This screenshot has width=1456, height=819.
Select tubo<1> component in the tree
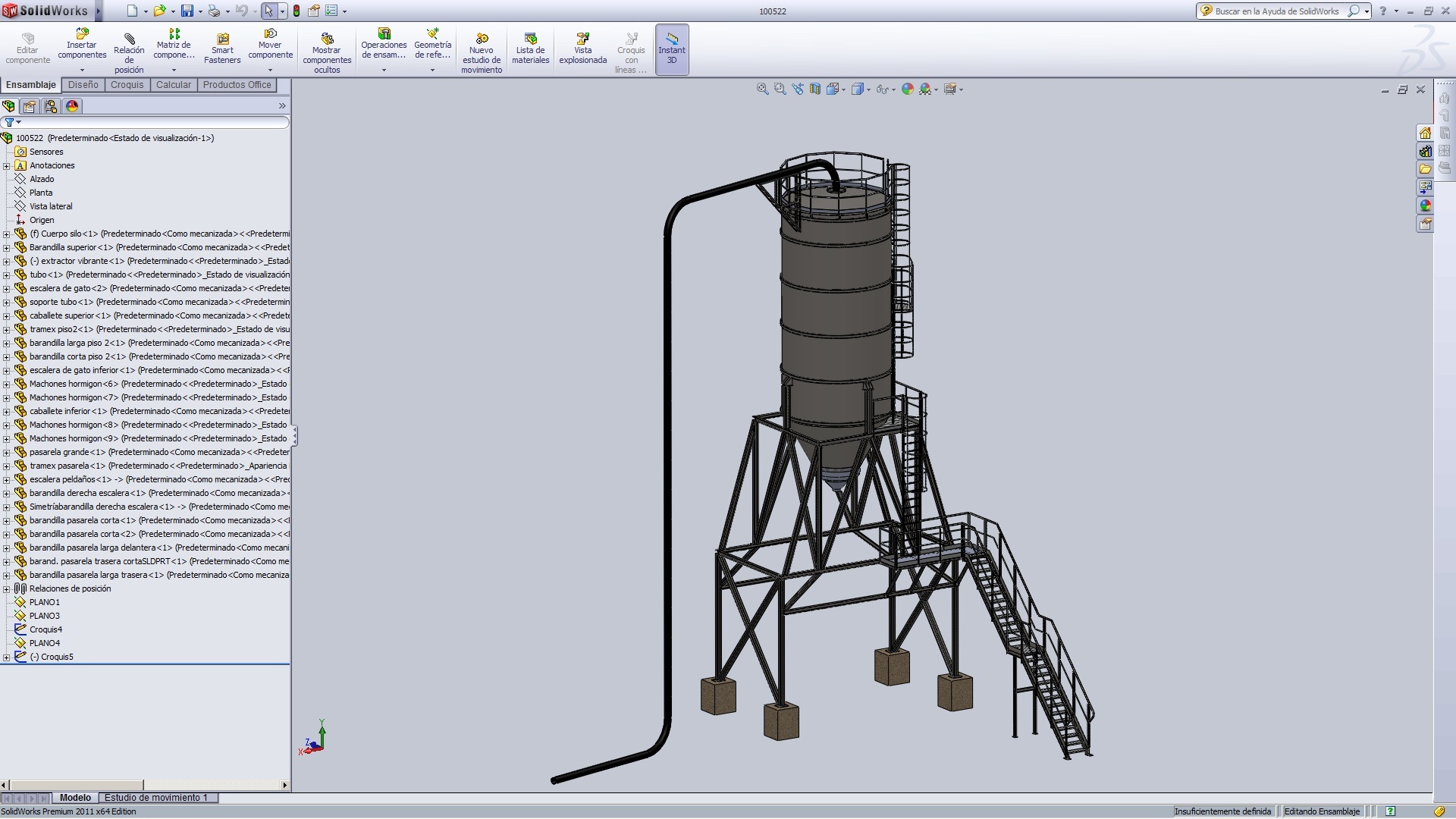[46, 275]
